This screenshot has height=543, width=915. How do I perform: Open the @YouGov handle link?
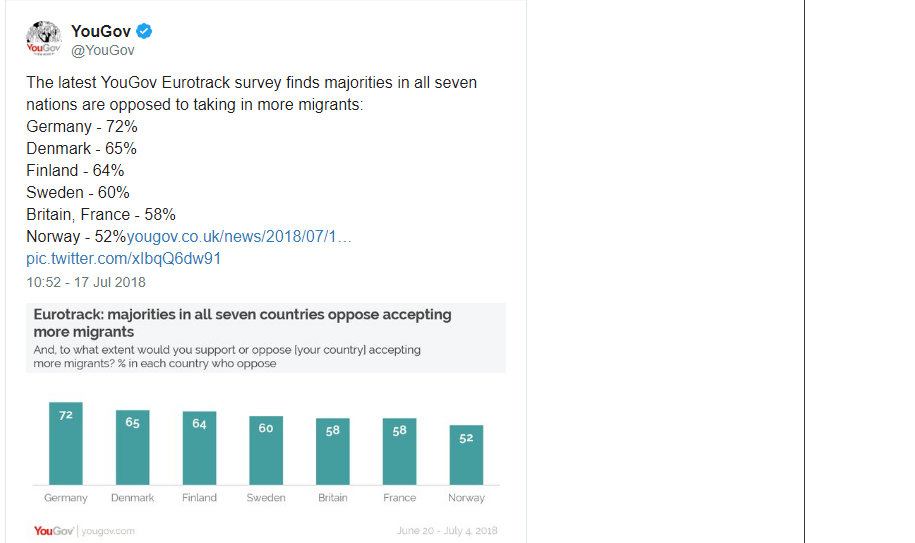103,51
